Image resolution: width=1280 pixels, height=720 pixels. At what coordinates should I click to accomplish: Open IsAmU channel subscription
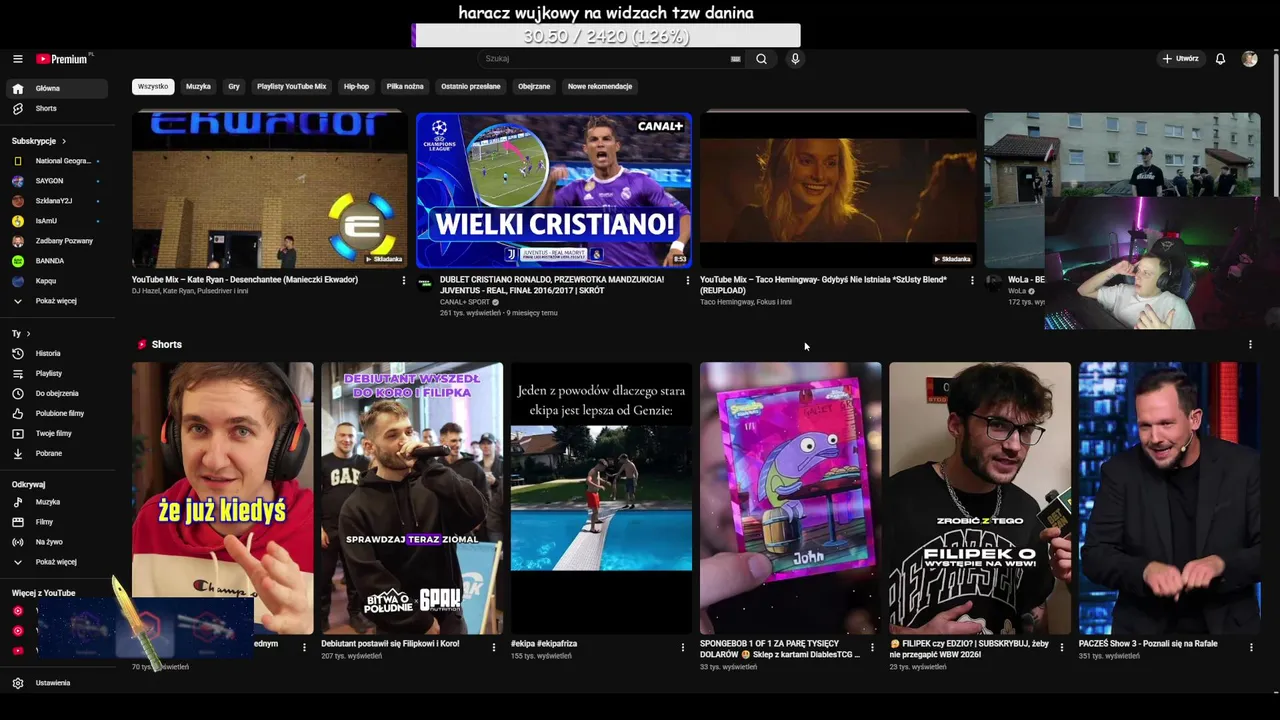56,221
